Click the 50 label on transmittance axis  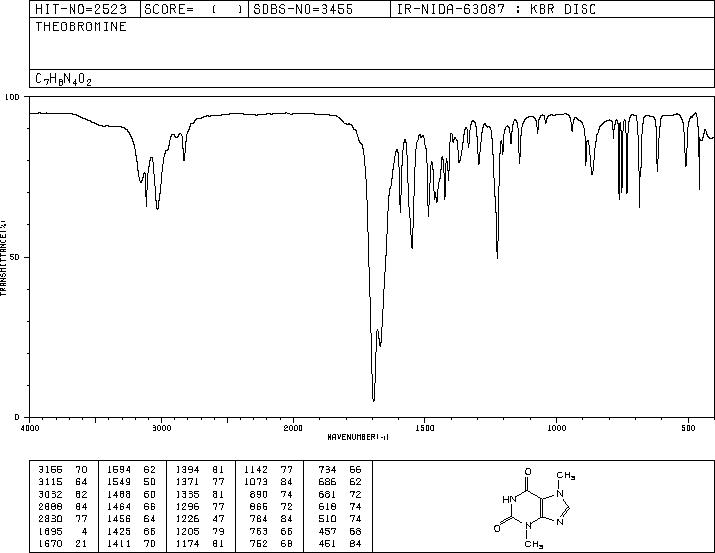[x=14, y=257]
